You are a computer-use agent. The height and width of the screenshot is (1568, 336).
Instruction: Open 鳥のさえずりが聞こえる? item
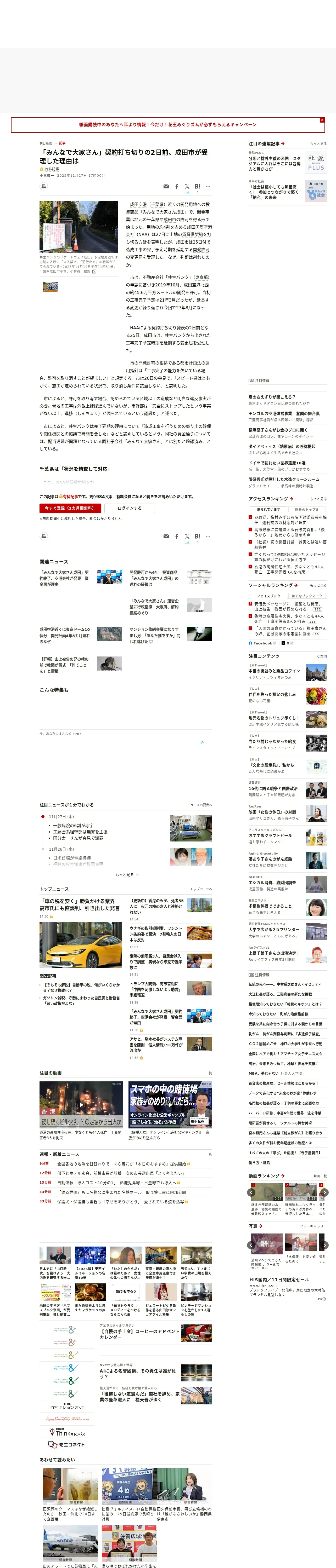coord(271,397)
